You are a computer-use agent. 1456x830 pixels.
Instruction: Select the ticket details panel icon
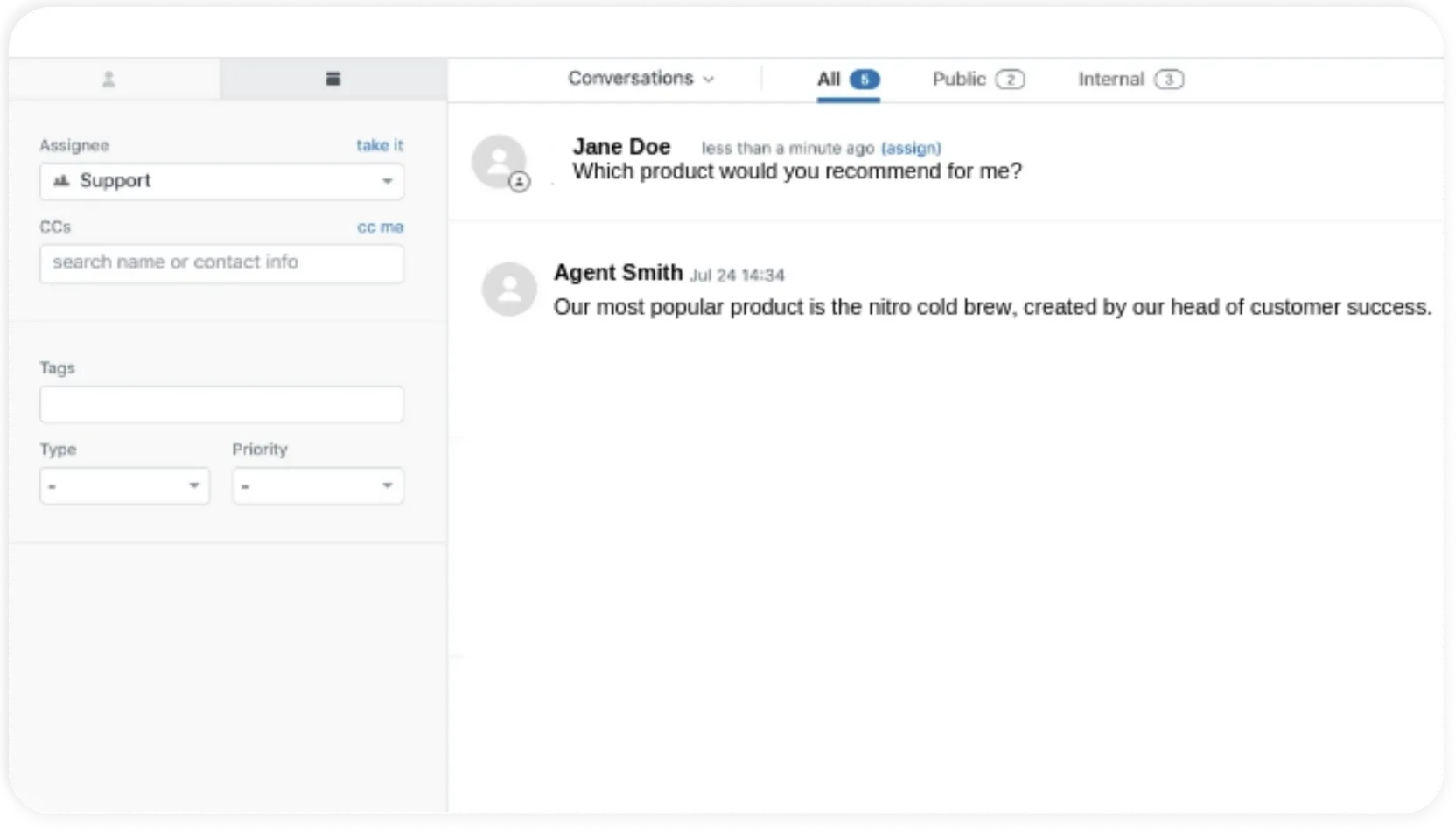pyautogui.click(x=333, y=78)
